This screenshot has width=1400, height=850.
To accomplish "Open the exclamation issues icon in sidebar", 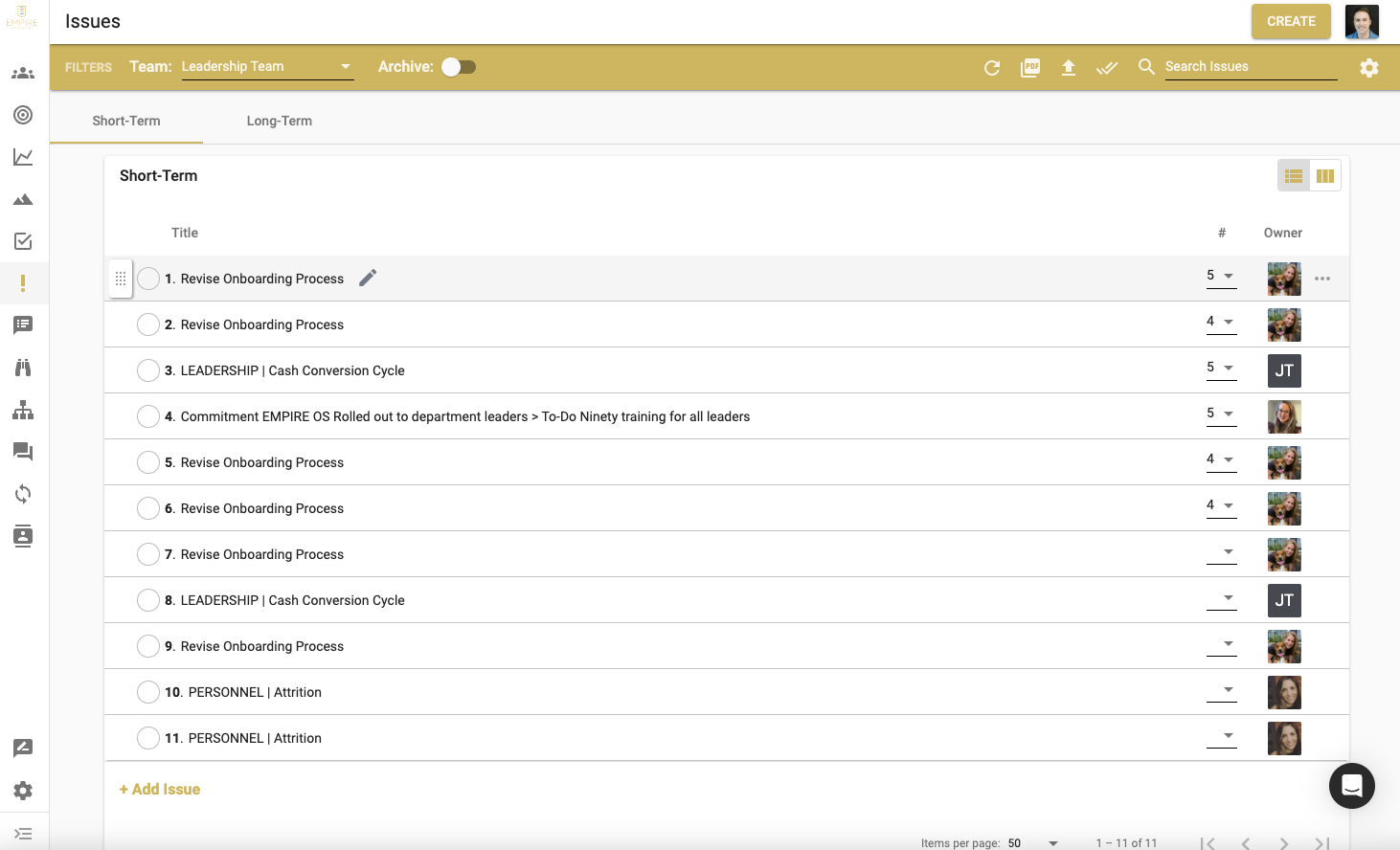I will 23,283.
